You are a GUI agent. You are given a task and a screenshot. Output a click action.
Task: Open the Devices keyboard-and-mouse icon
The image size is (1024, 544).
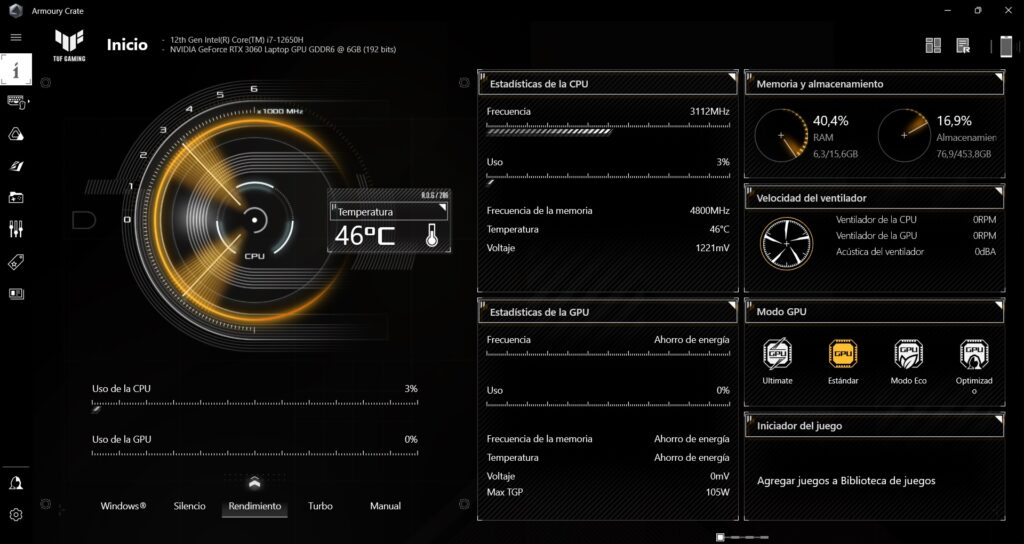[16, 102]
